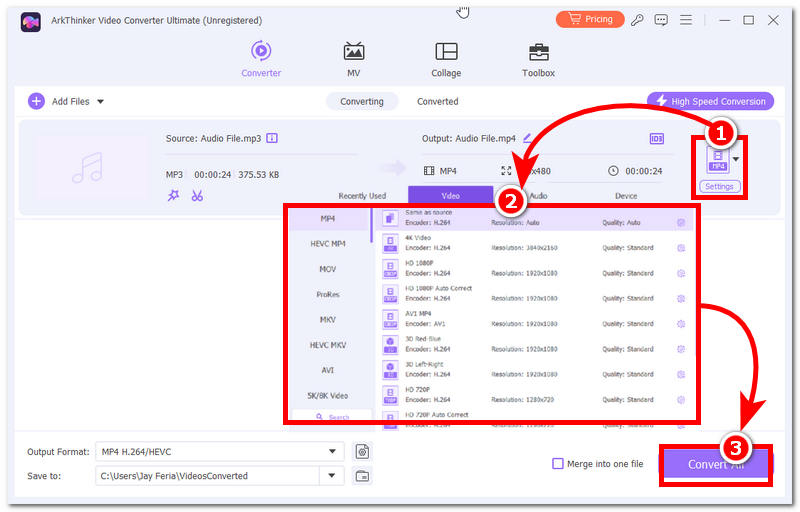This screenshot has width=800, height=512.
Task: Choose HD 1080P Auto Correct preset
Action: click(534, 294)
